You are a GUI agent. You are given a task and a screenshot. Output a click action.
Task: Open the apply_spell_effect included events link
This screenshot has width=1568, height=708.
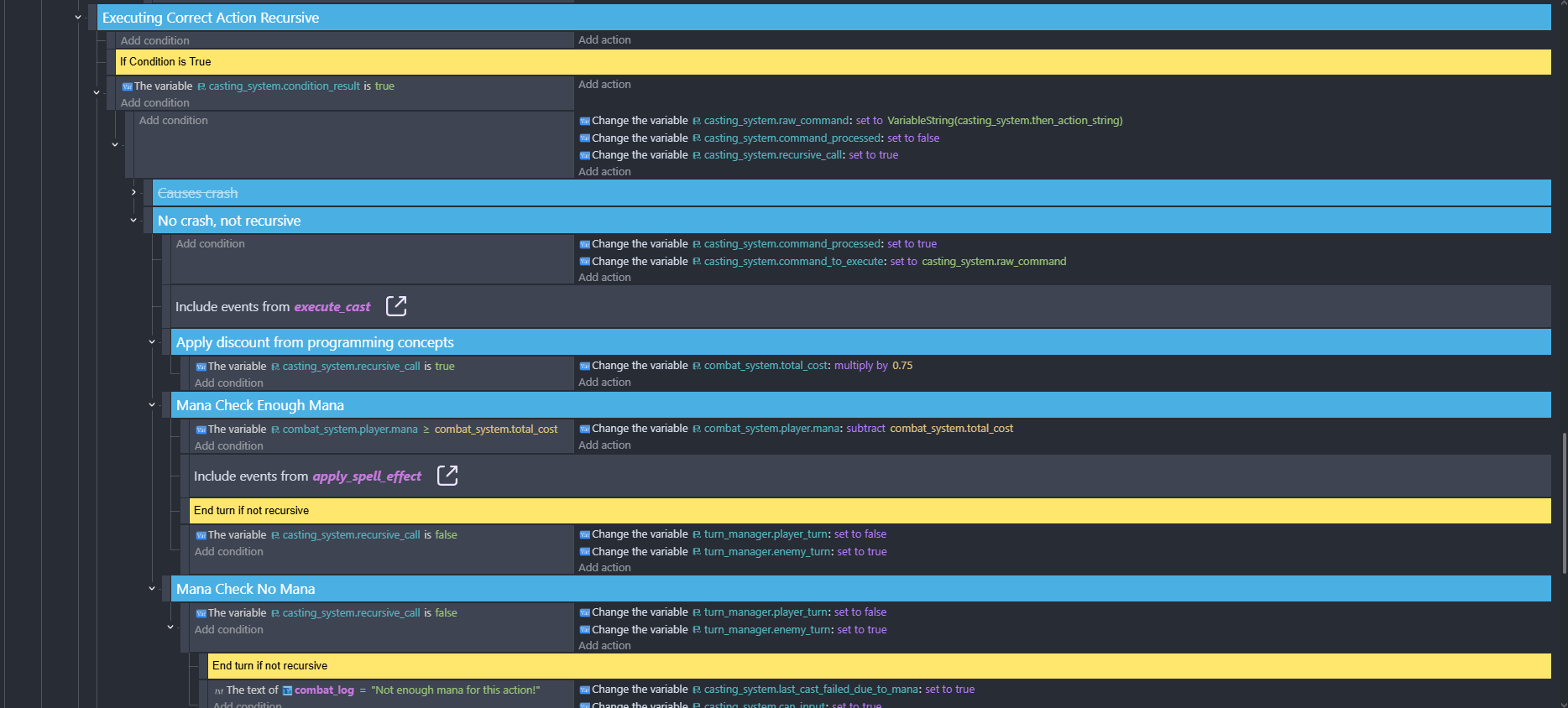pyautogui.click(x=367, y=476)
